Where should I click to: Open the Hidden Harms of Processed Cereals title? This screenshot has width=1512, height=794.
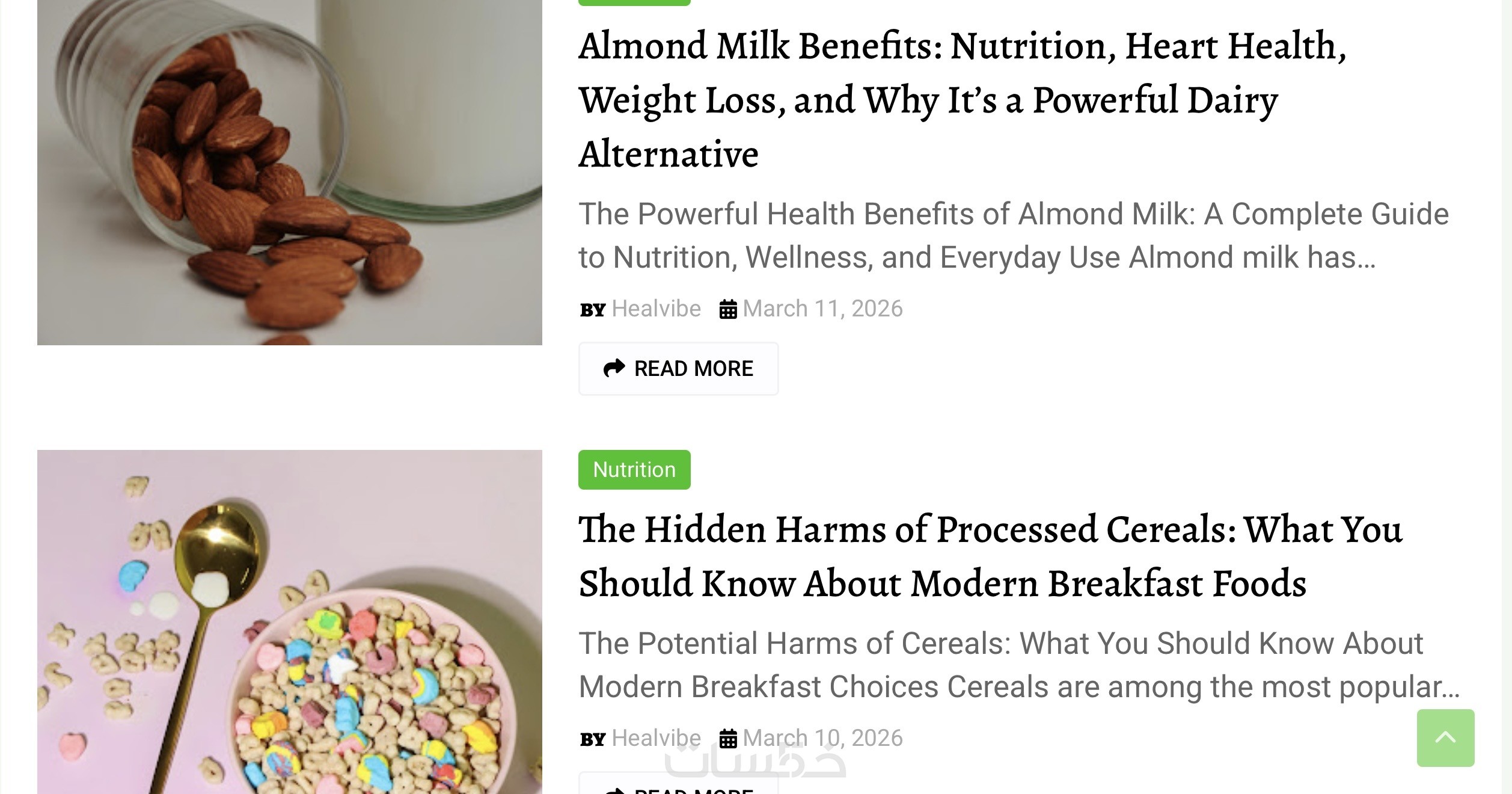click(x=990, y=556)
